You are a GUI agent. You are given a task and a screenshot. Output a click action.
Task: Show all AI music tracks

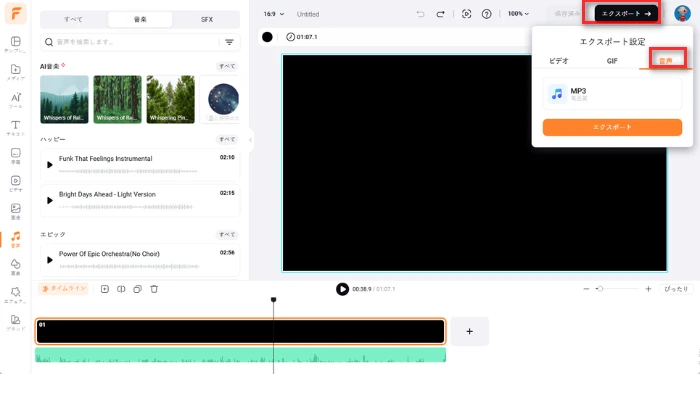coord(227,66)
